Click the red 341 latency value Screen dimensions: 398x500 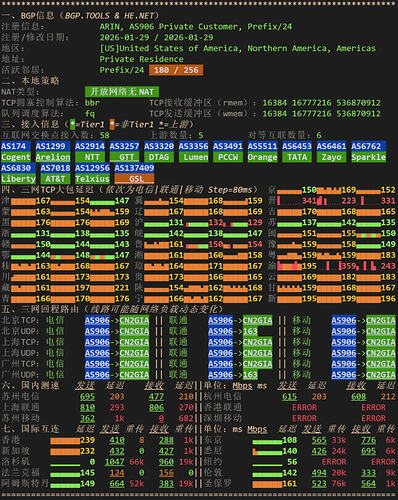coord(309,201)
